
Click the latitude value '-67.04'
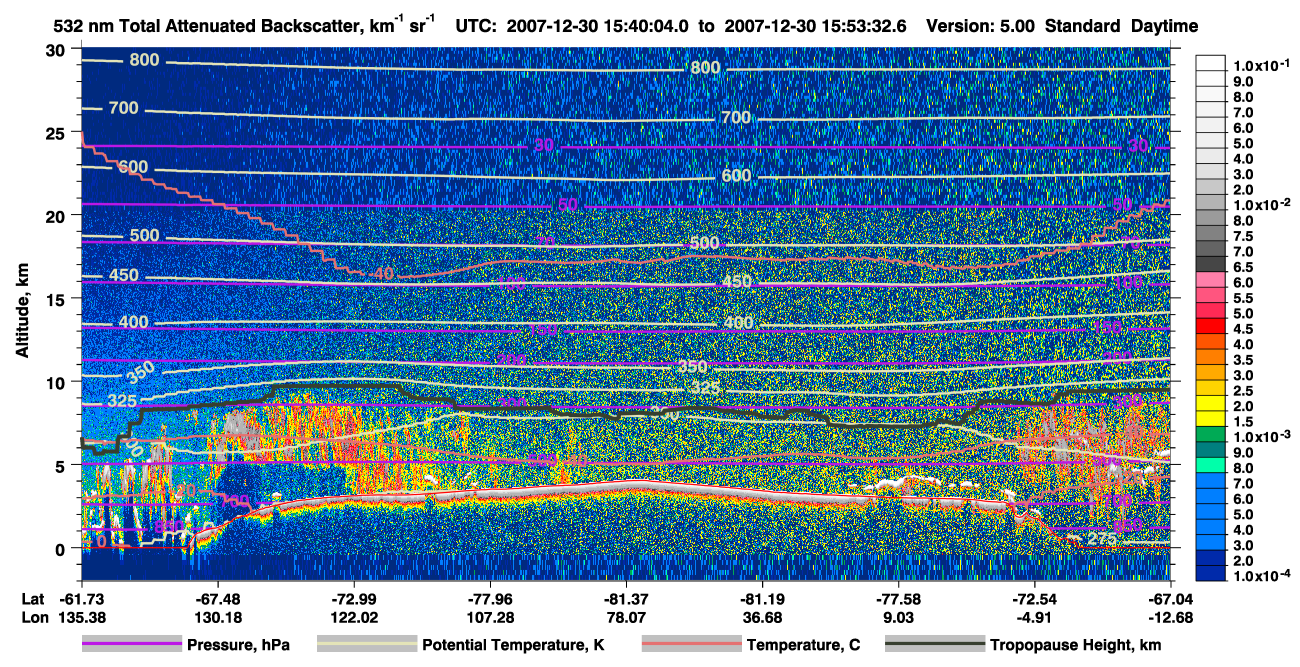click(1170, 599)
